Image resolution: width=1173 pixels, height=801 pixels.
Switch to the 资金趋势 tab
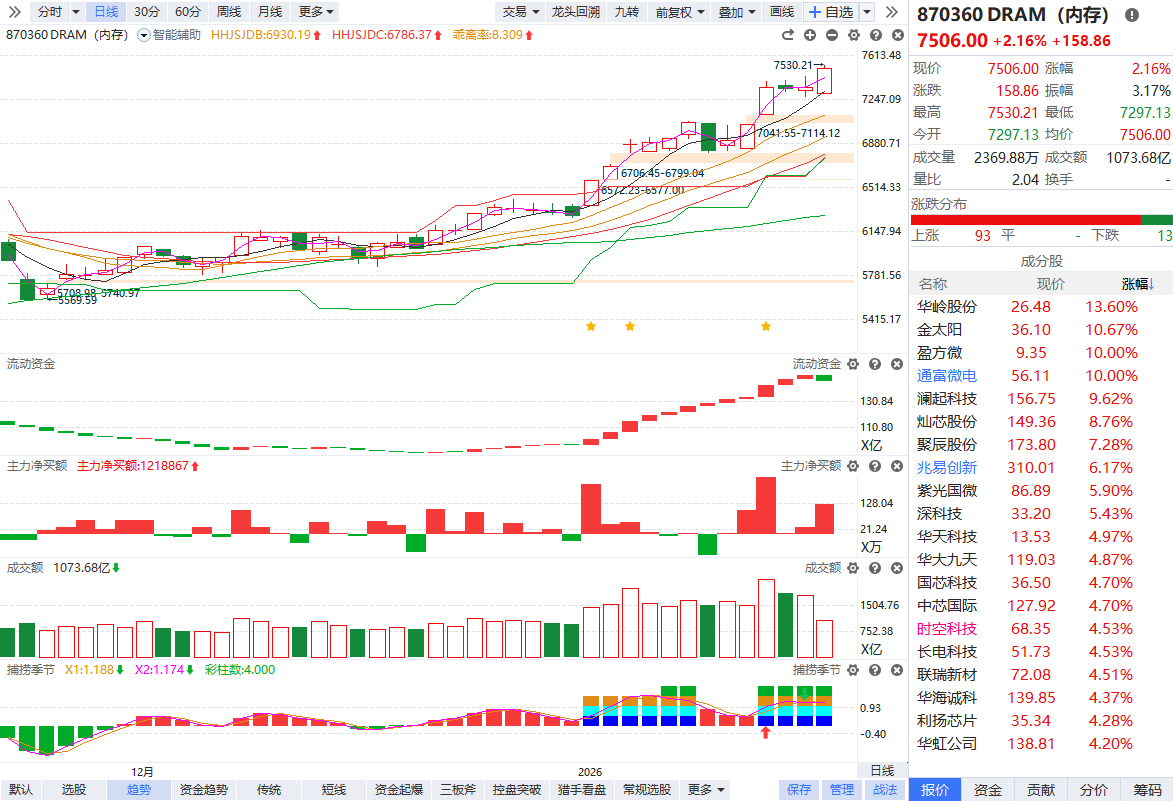click(x=204, y=790)
